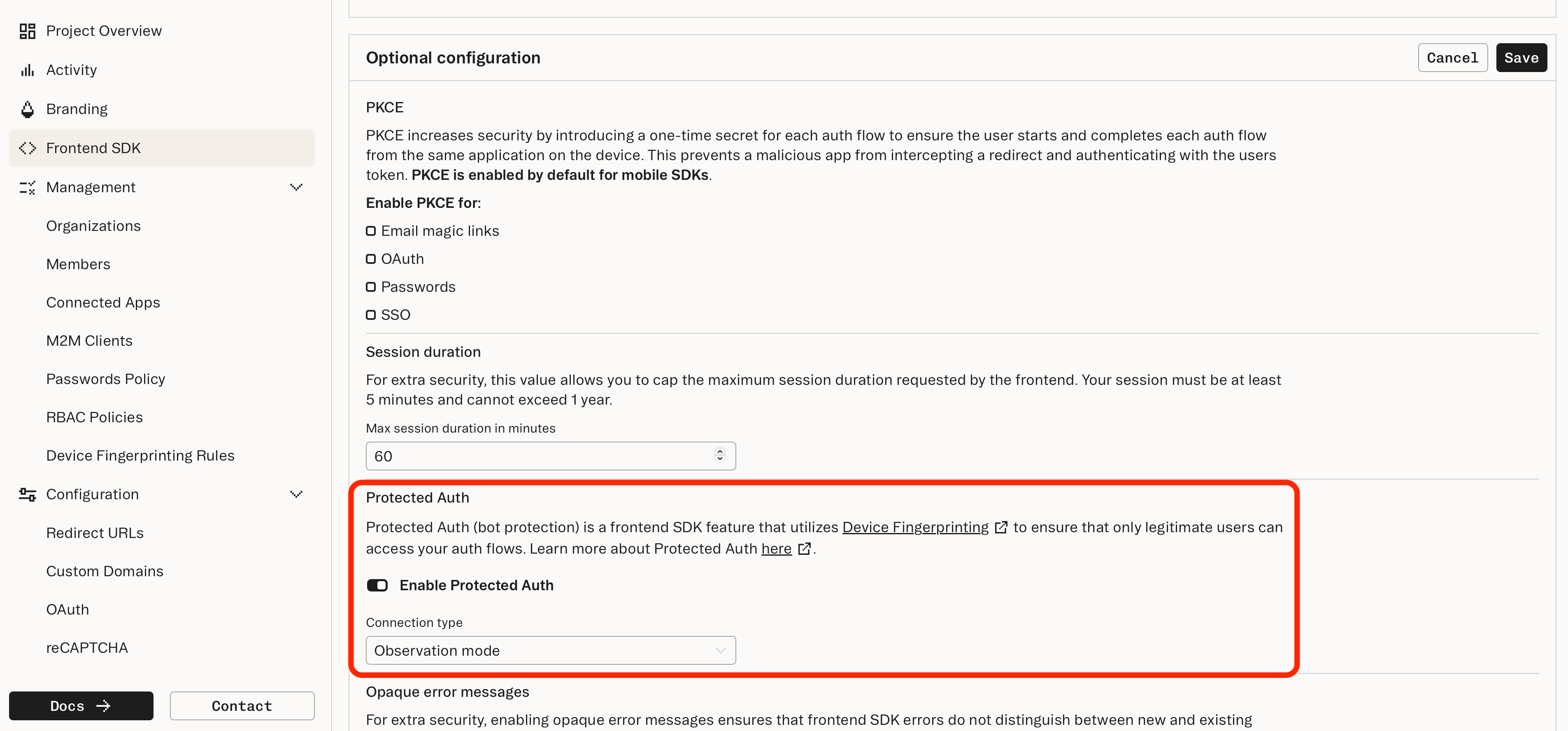Open Branding via its drop icon
1568x731 pixels.
[27, 109]
